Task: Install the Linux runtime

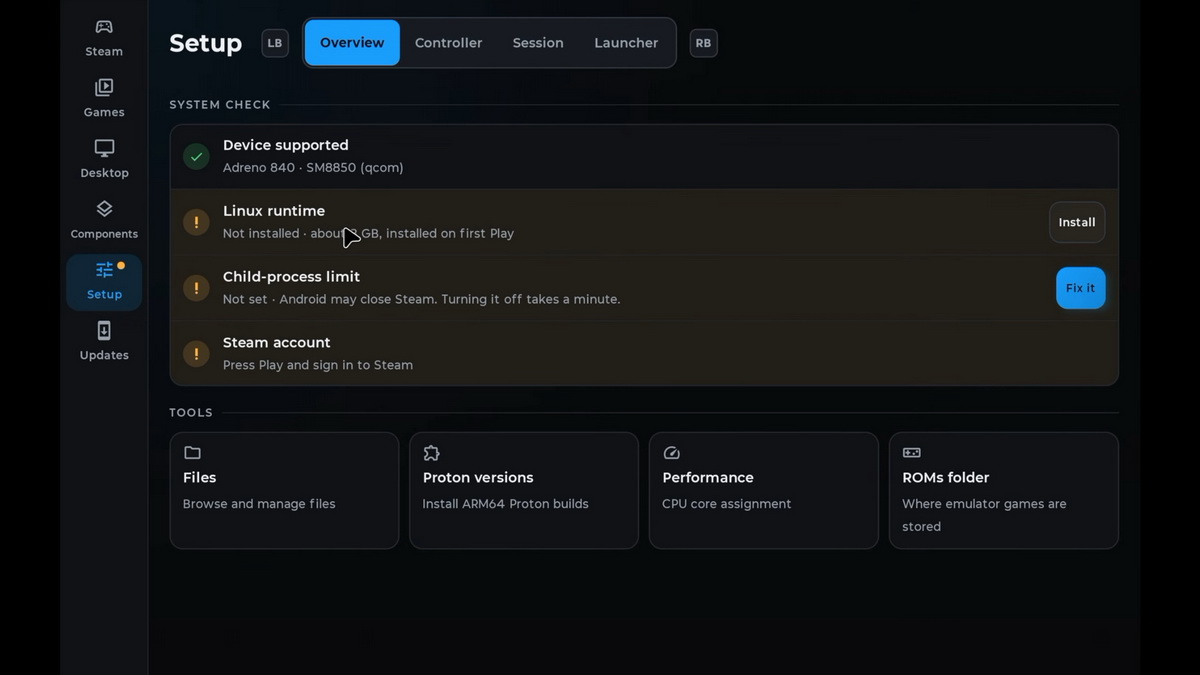Action: (x=1077, y=222)
